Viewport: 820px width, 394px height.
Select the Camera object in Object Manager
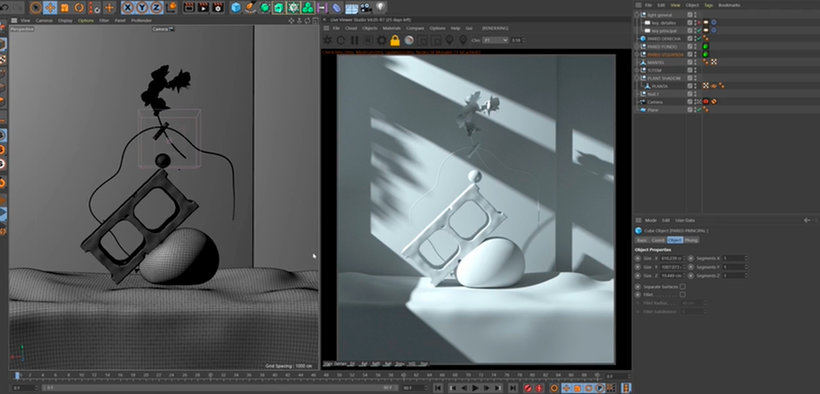[655, 102]
